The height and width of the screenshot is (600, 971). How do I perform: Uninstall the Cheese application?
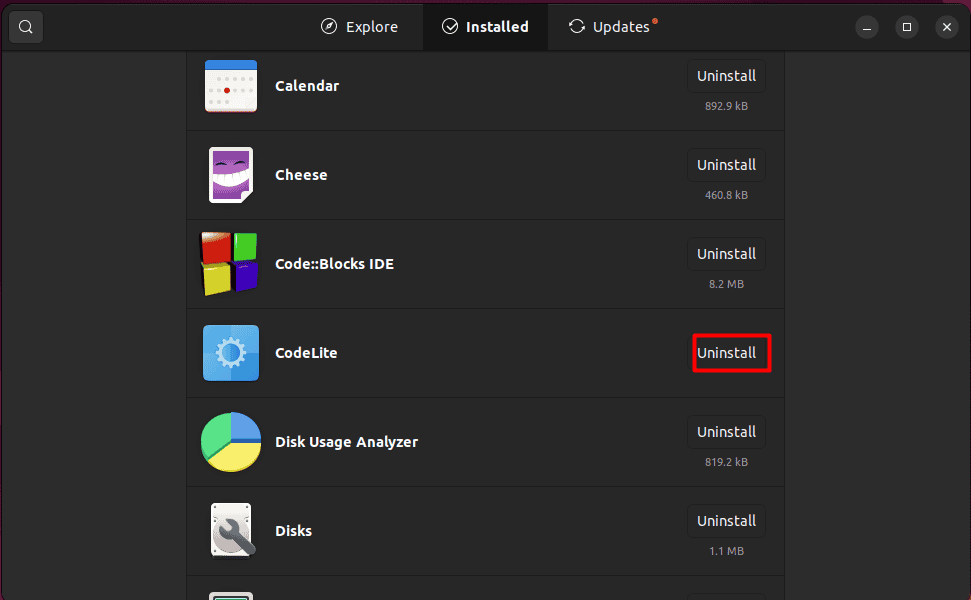(x=726, y=165)
